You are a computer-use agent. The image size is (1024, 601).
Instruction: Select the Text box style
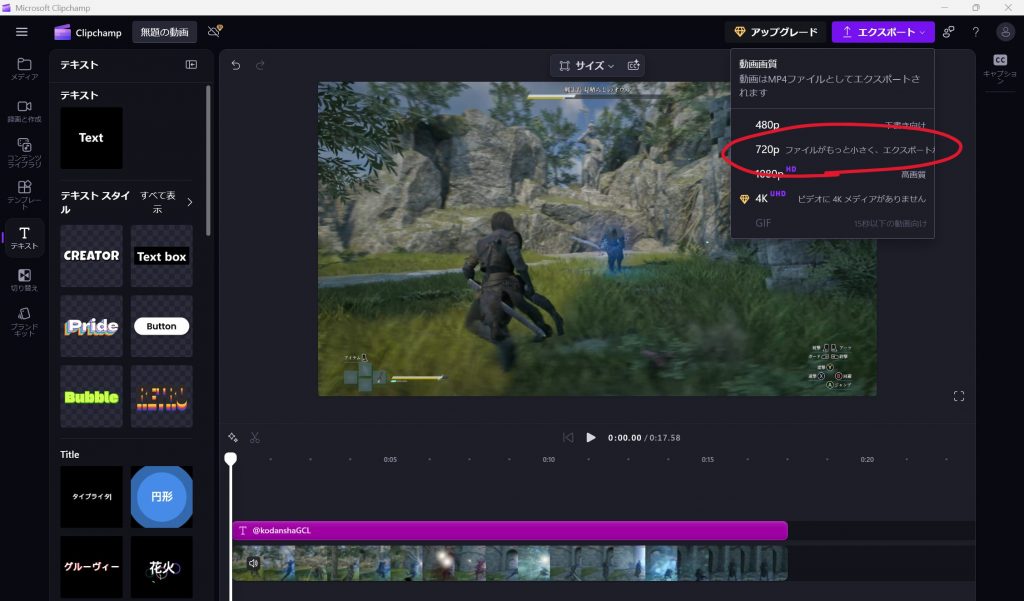point(162,256)
